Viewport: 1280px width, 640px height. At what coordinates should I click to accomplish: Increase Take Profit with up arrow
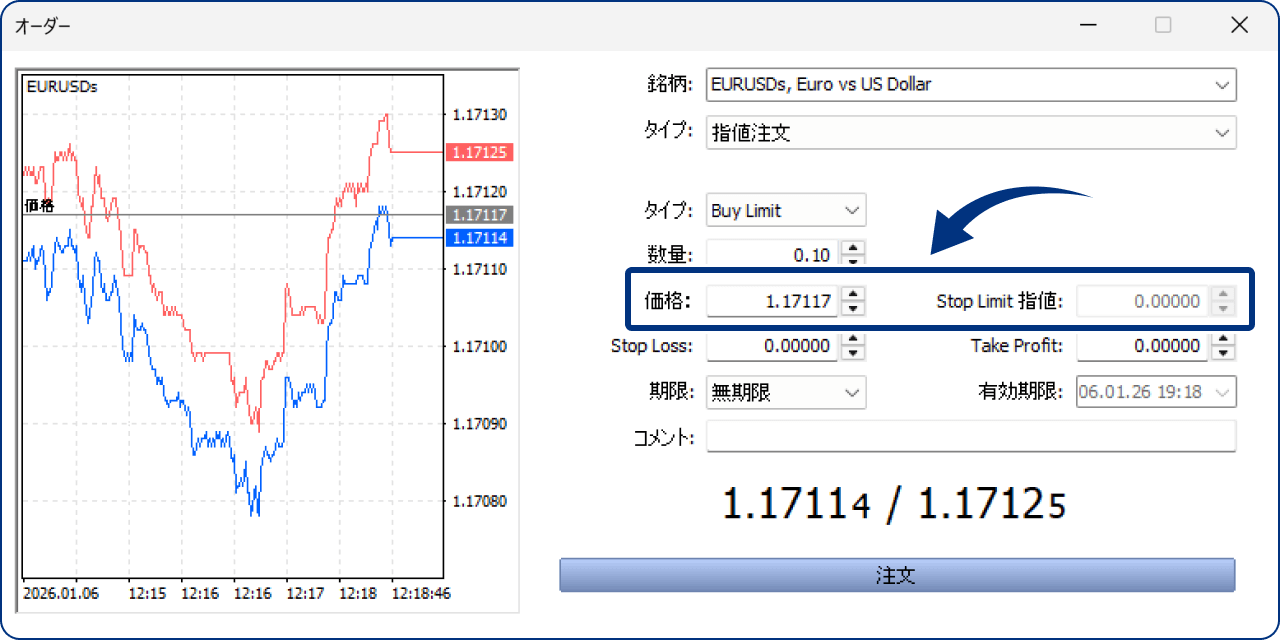click(x=1223, y=340)
